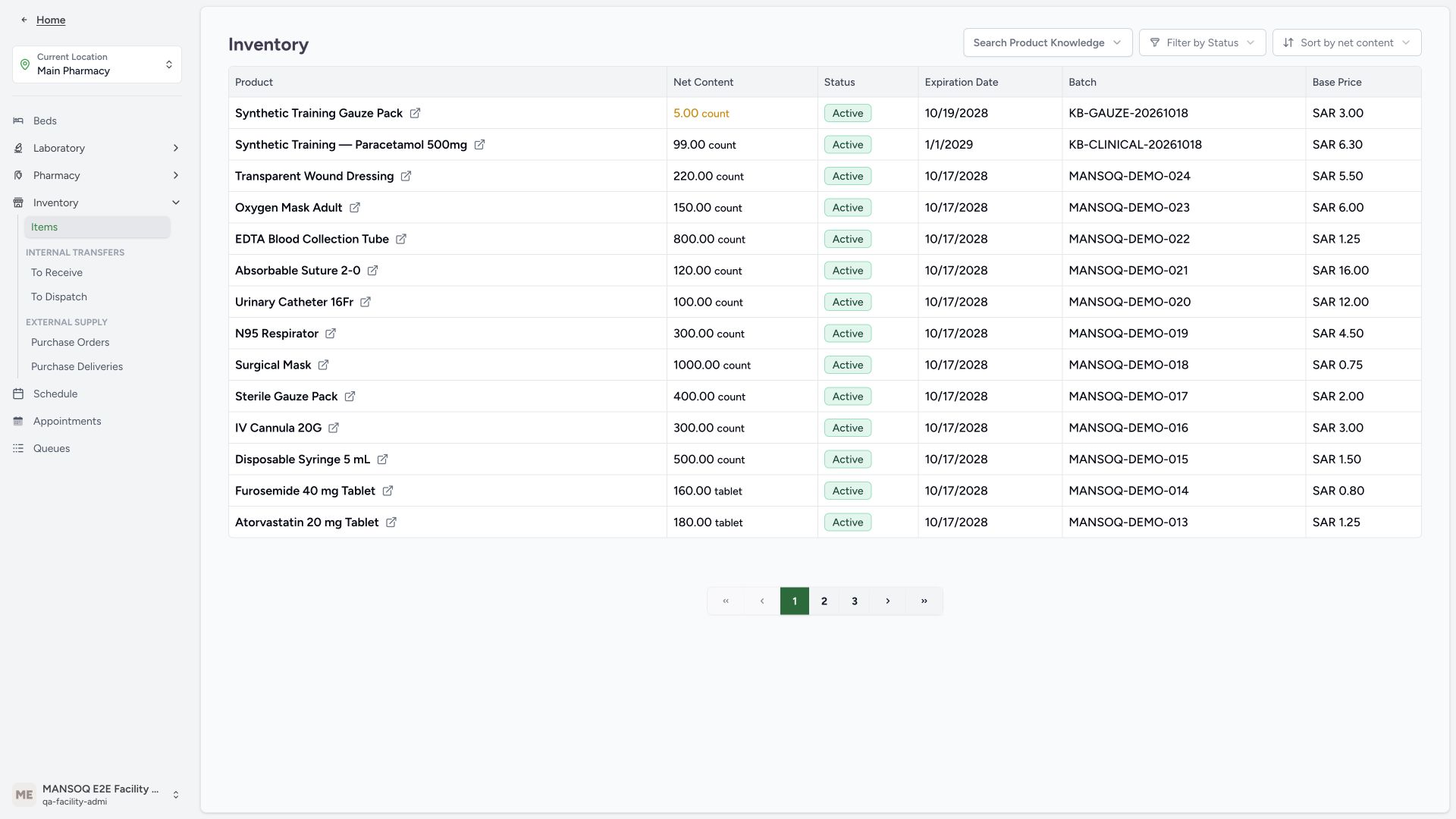Collapse the Inventory sidebar section
This screenshot has width=1456, height=819.
tap(97, 202)
